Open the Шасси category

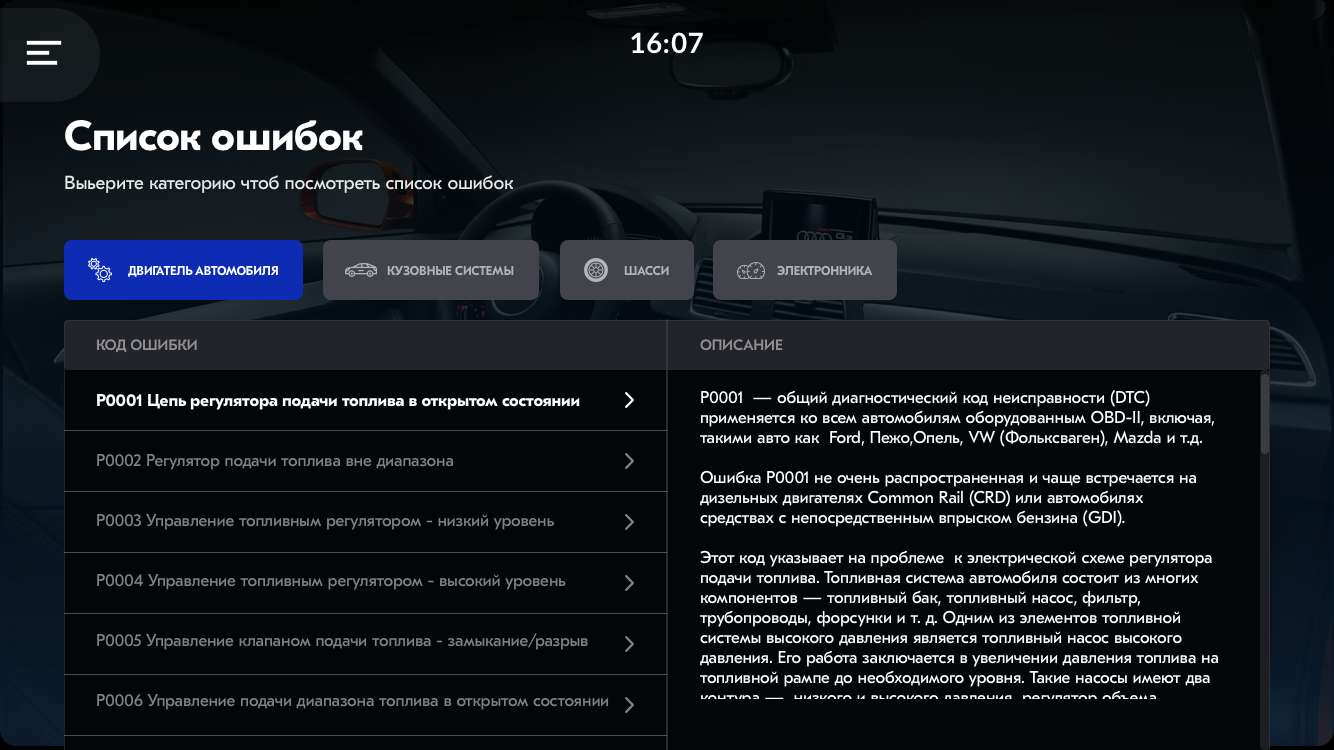(627, 270)
